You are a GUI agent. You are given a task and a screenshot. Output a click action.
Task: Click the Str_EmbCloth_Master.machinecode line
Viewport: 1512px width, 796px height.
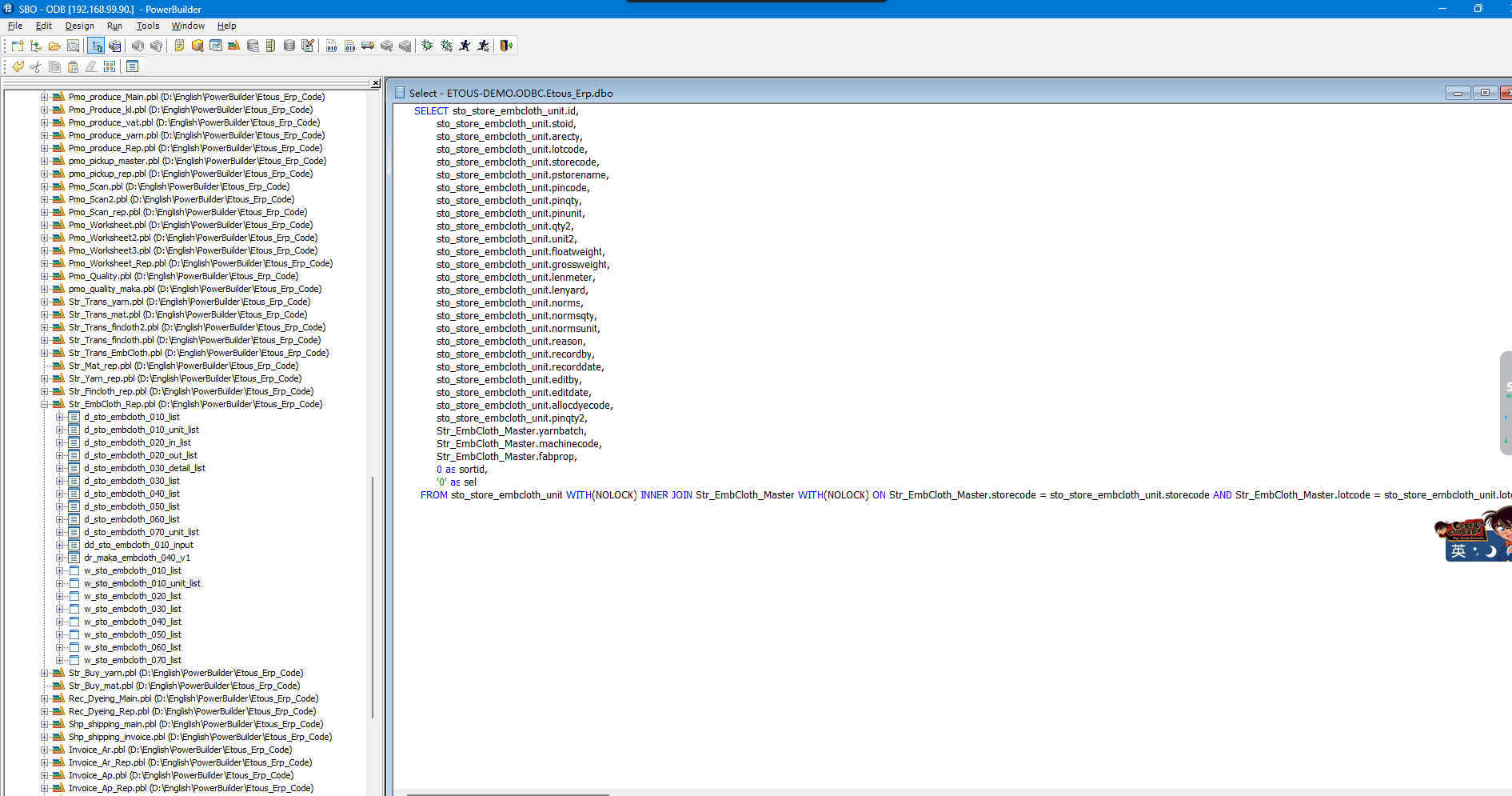coord(519,444)
